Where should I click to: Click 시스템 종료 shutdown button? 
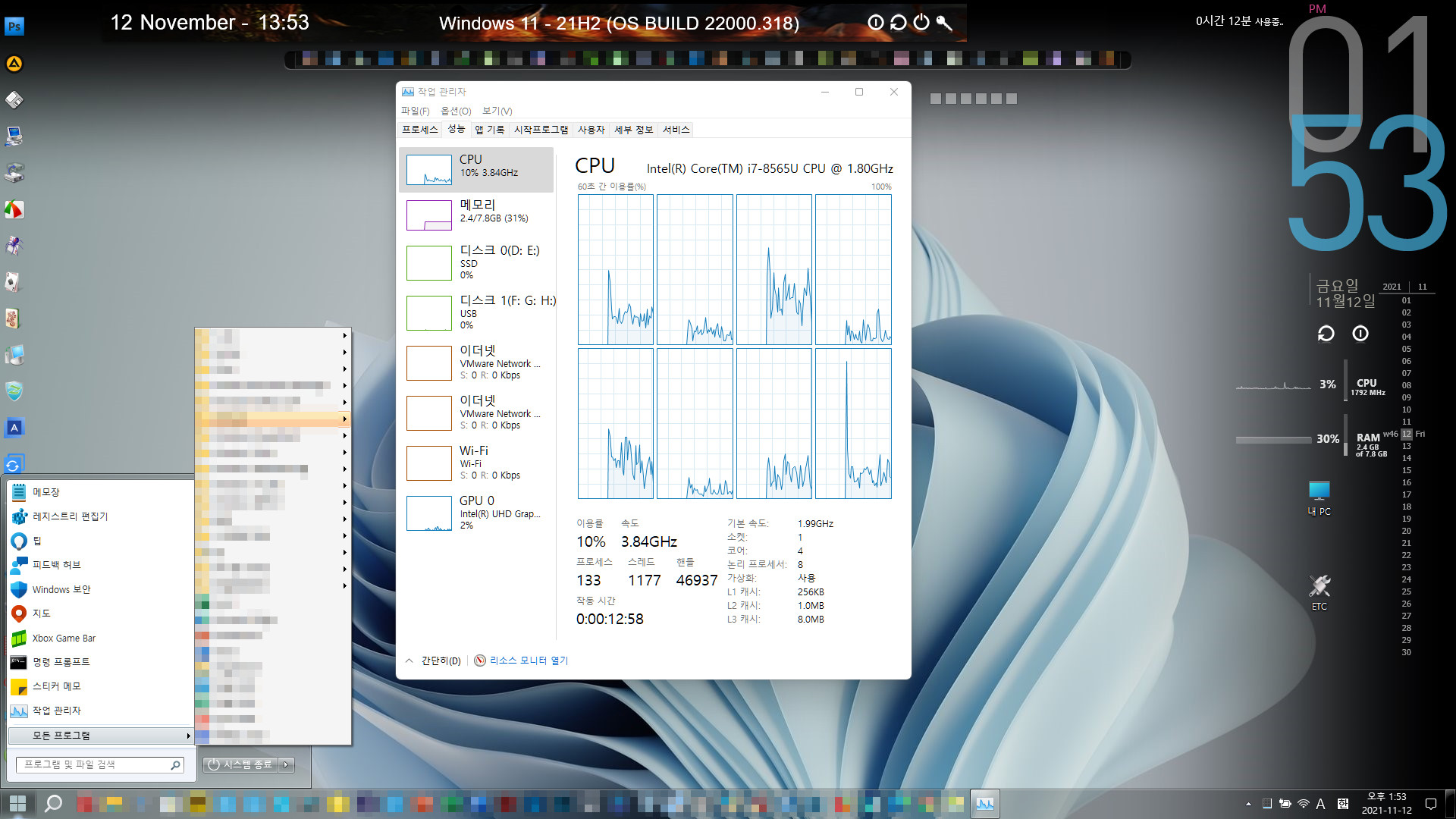(x=240, y=765)
